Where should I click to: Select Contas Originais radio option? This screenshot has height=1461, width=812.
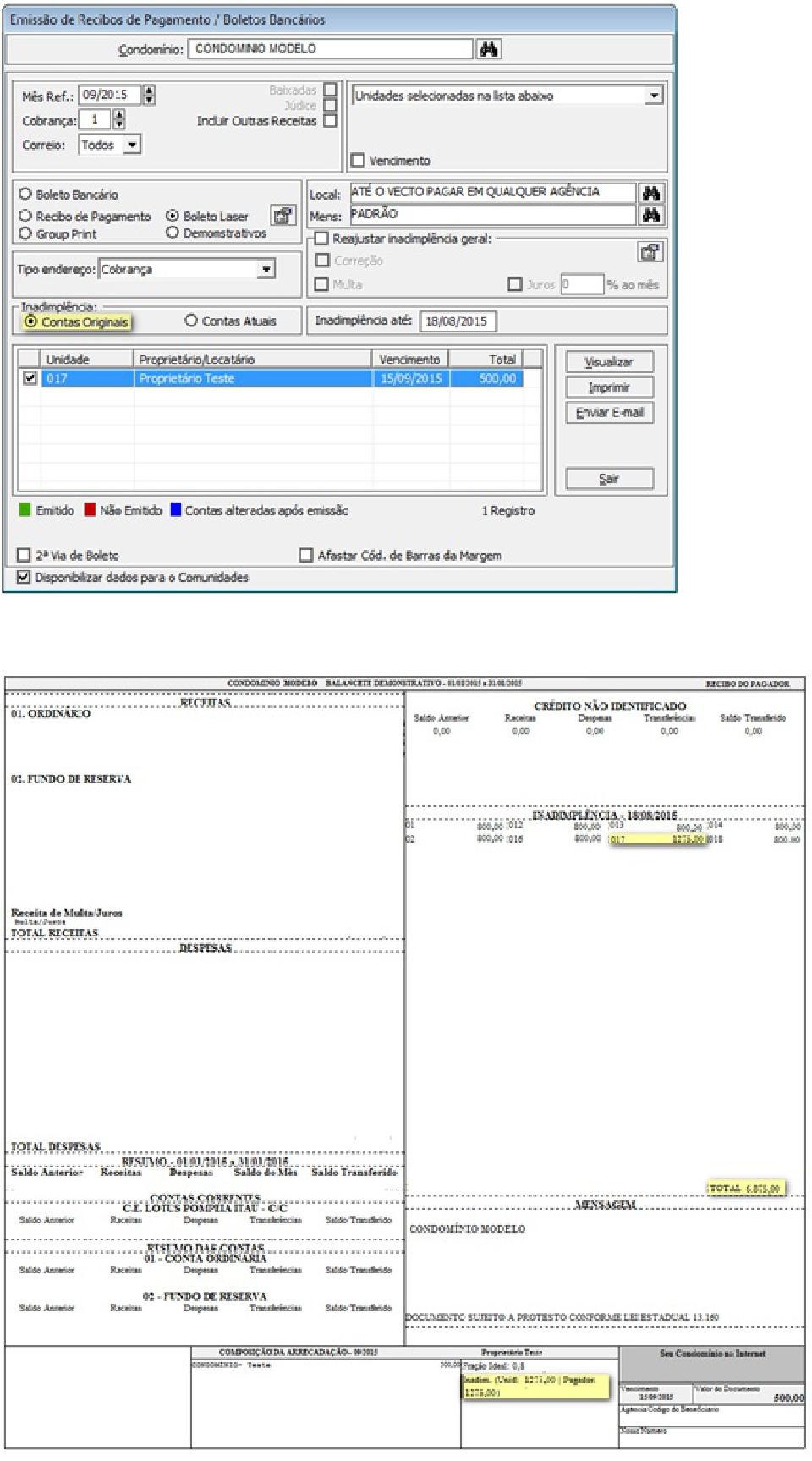pyautogui.click(x=31, y=321)
